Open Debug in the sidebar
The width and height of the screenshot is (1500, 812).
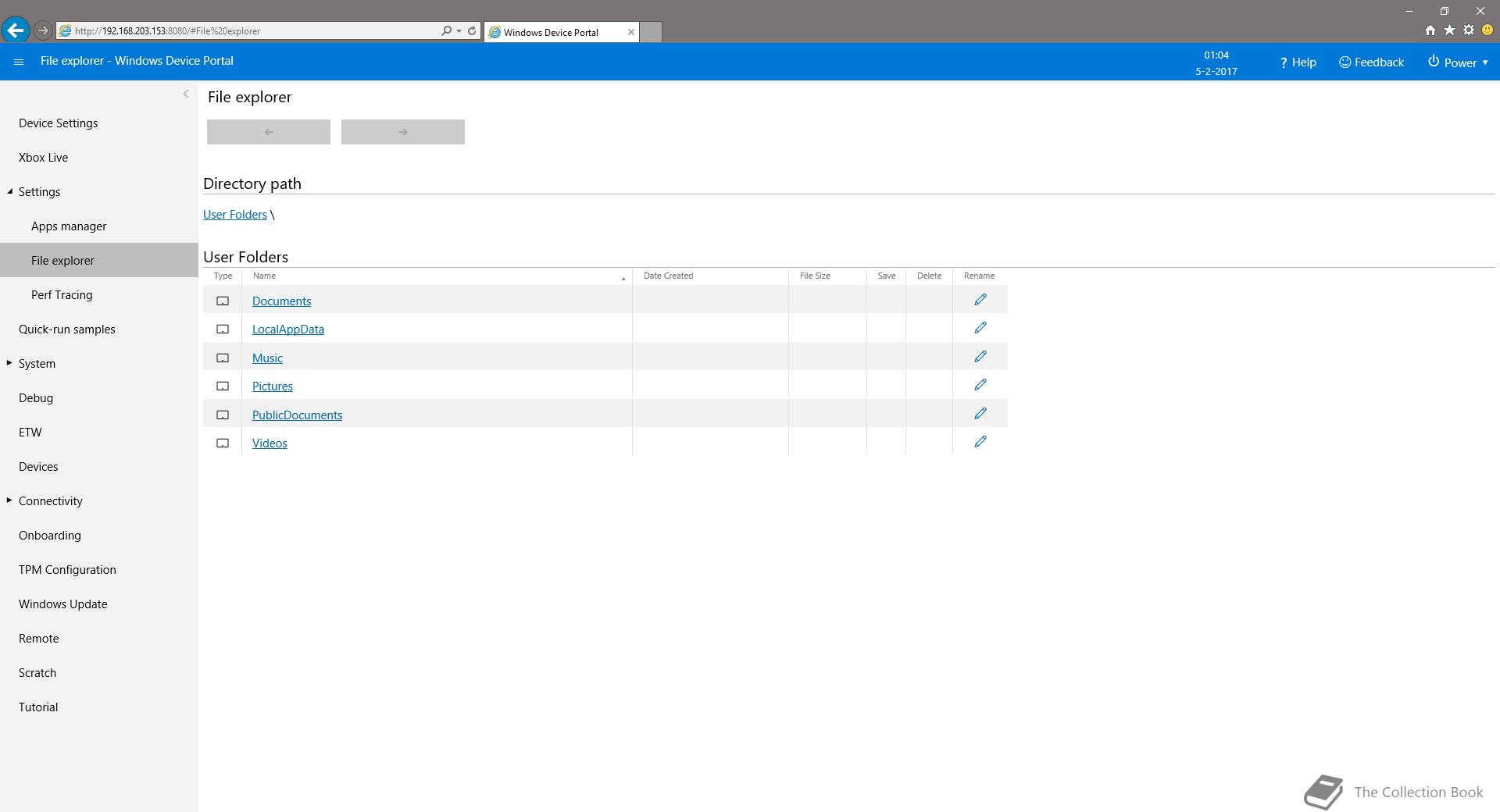tap(36, 398)
